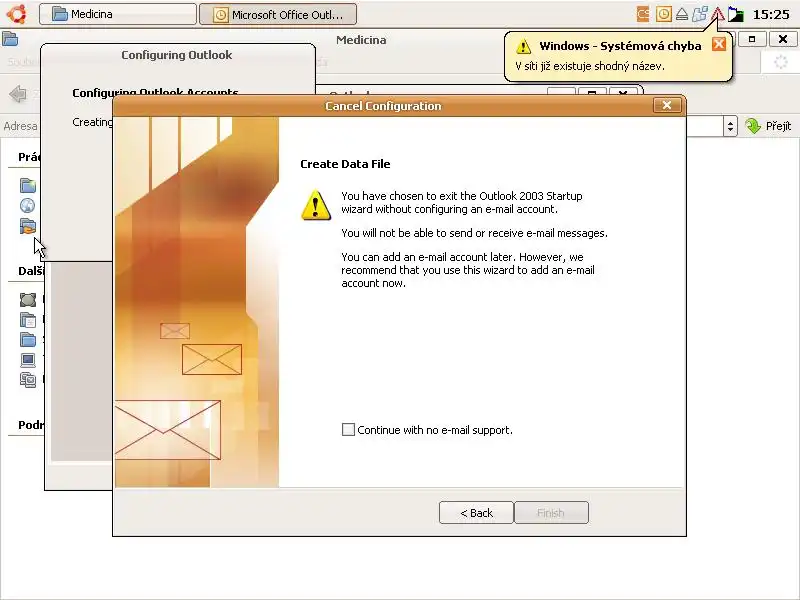
Task: Switch to Medicina taskbar window
Action: pos(118,14)
